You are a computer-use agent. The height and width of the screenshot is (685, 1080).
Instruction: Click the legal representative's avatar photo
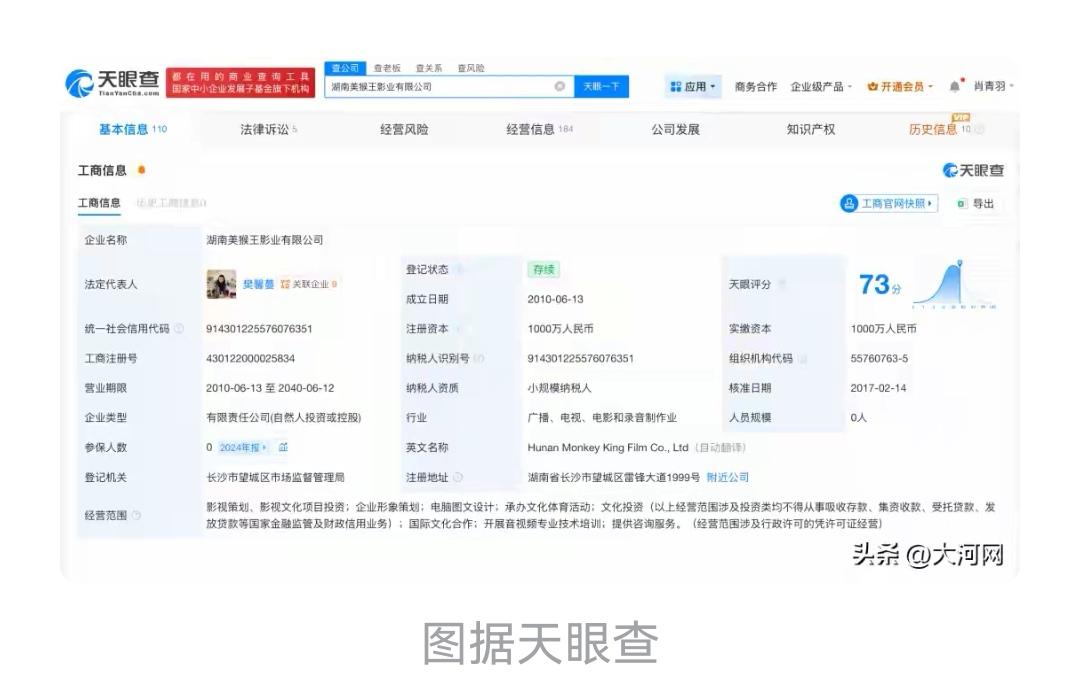coord(221,284)
